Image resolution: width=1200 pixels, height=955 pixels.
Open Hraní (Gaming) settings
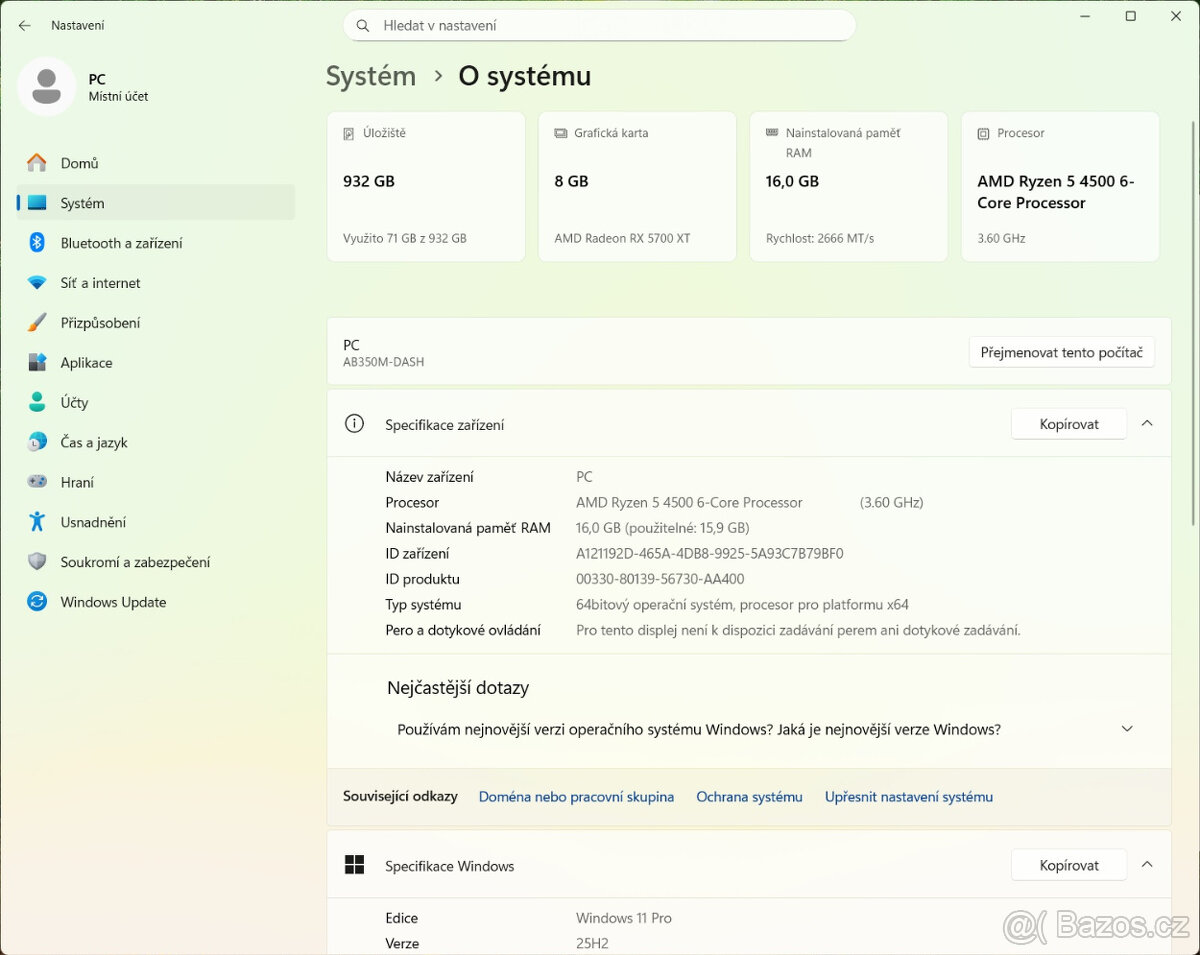pos(78,481)
